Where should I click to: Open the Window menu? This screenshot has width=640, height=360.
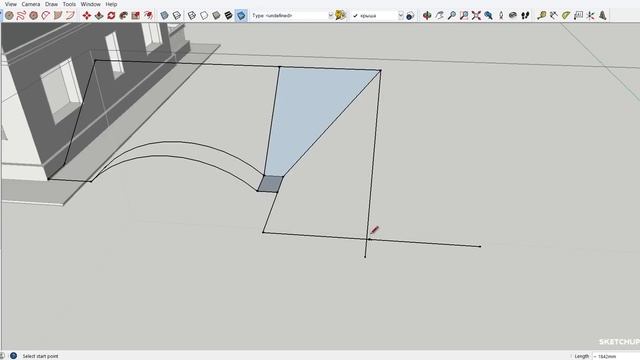pos(90,4)
